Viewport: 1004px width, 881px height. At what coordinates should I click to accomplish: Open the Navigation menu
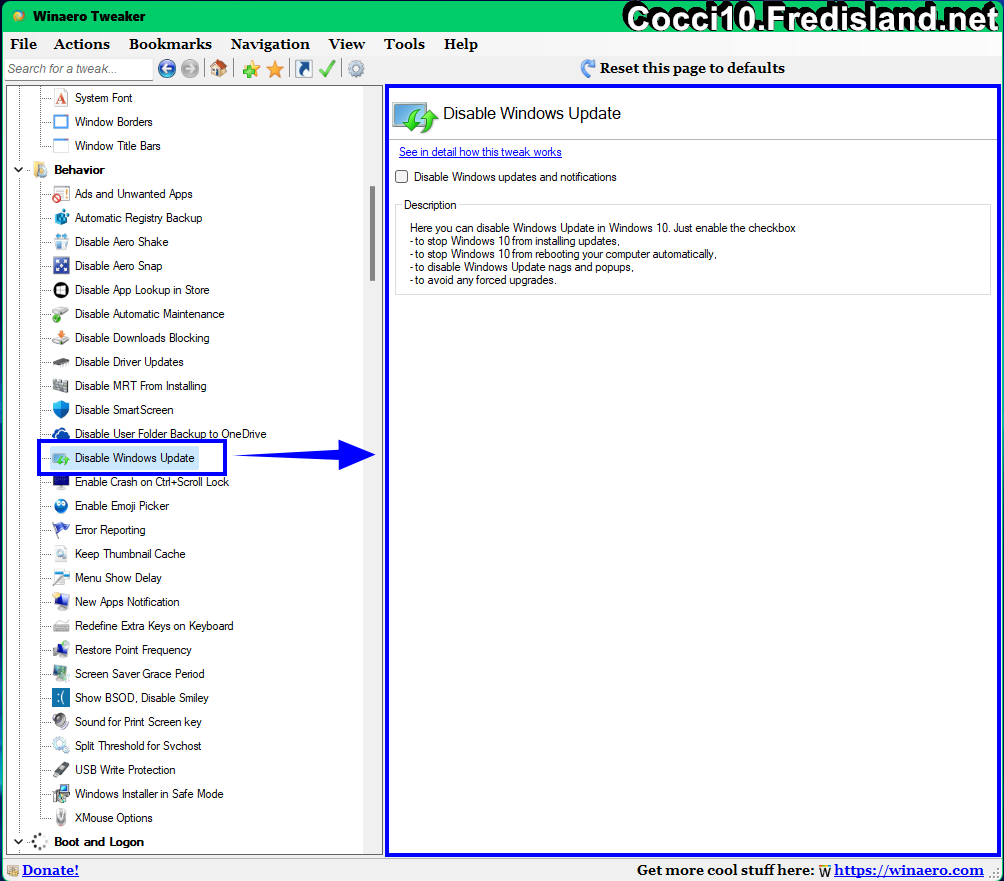[270, 44]
